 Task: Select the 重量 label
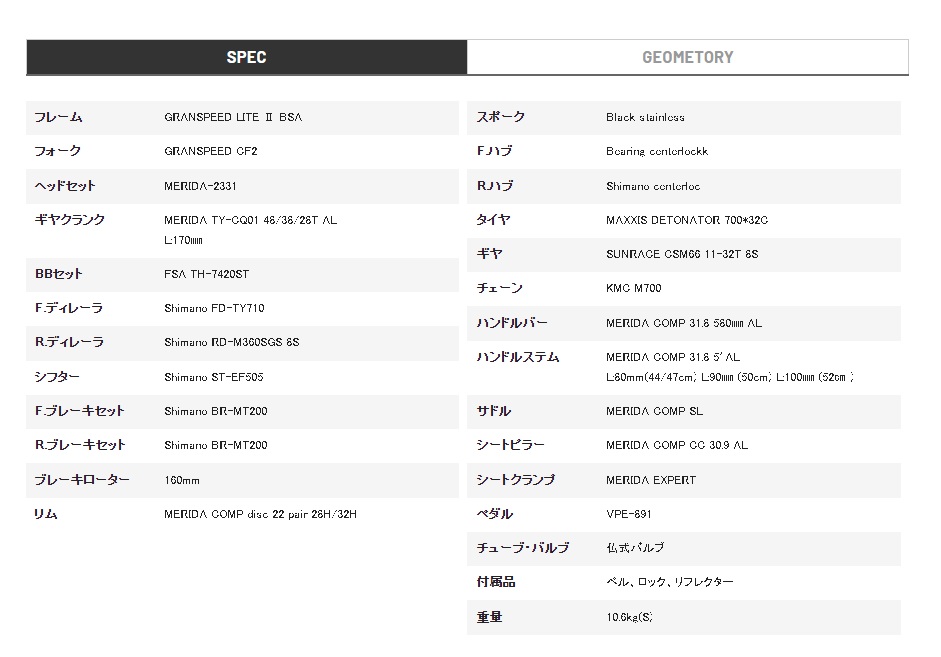coord(490,617)
